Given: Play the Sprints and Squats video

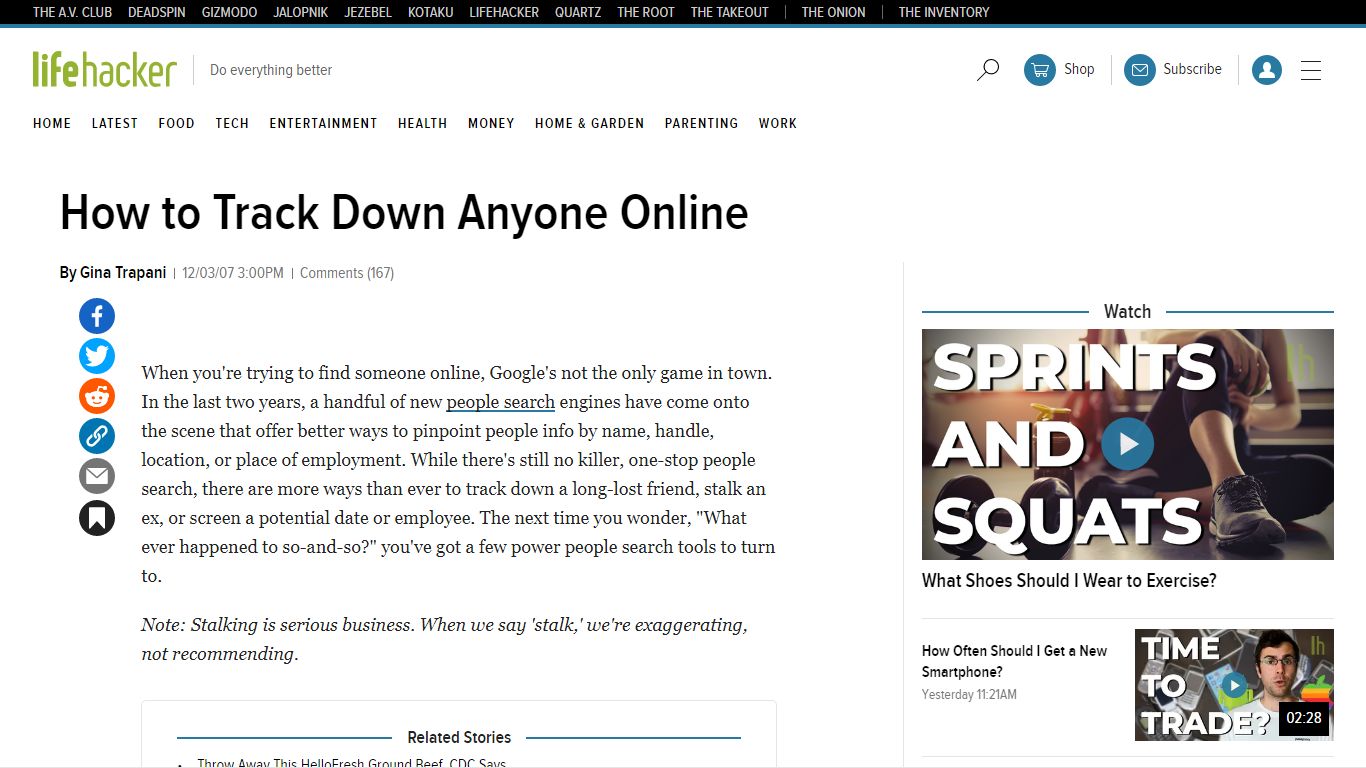Looking at the screenshot, I should tap(1128, 444).
